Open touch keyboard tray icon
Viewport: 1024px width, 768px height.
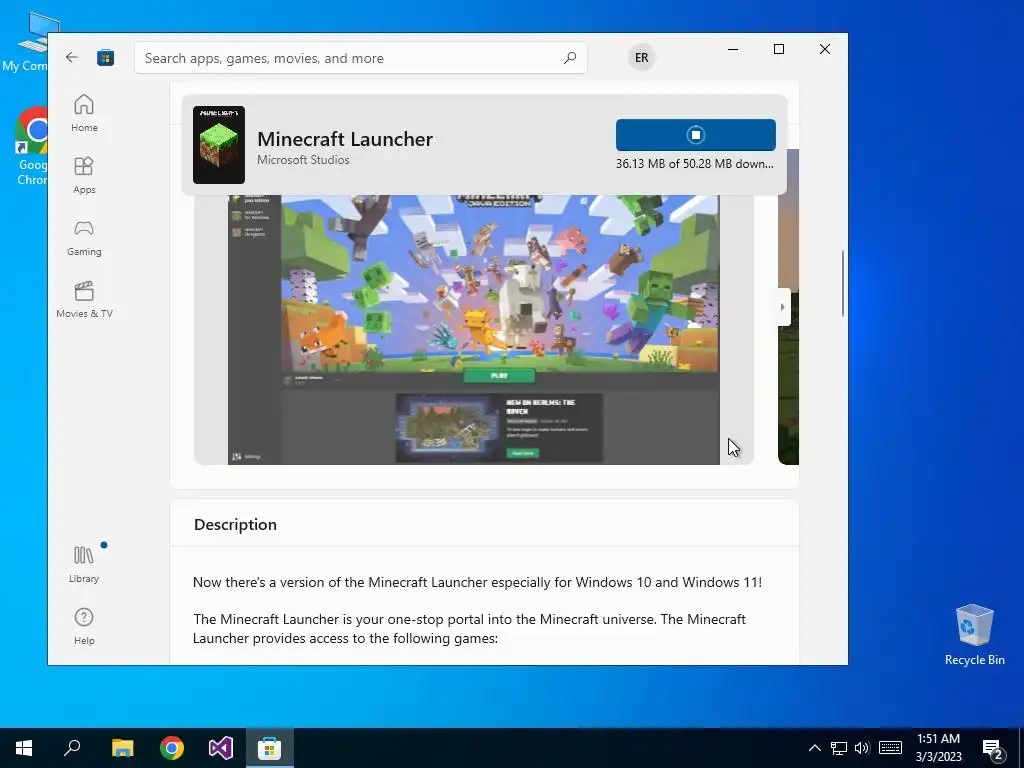[890, 748]
